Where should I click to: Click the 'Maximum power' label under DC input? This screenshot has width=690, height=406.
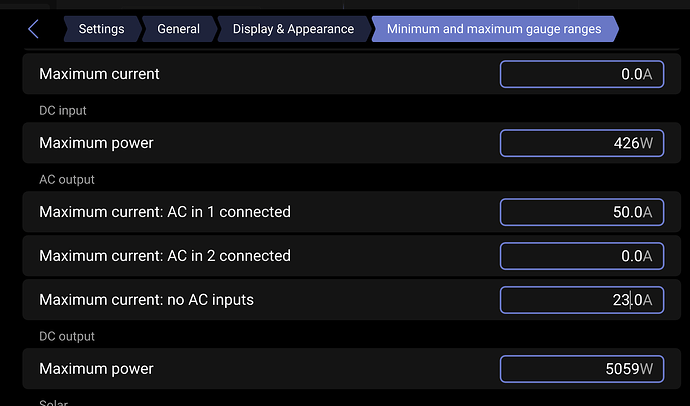(x=96, y=143)
